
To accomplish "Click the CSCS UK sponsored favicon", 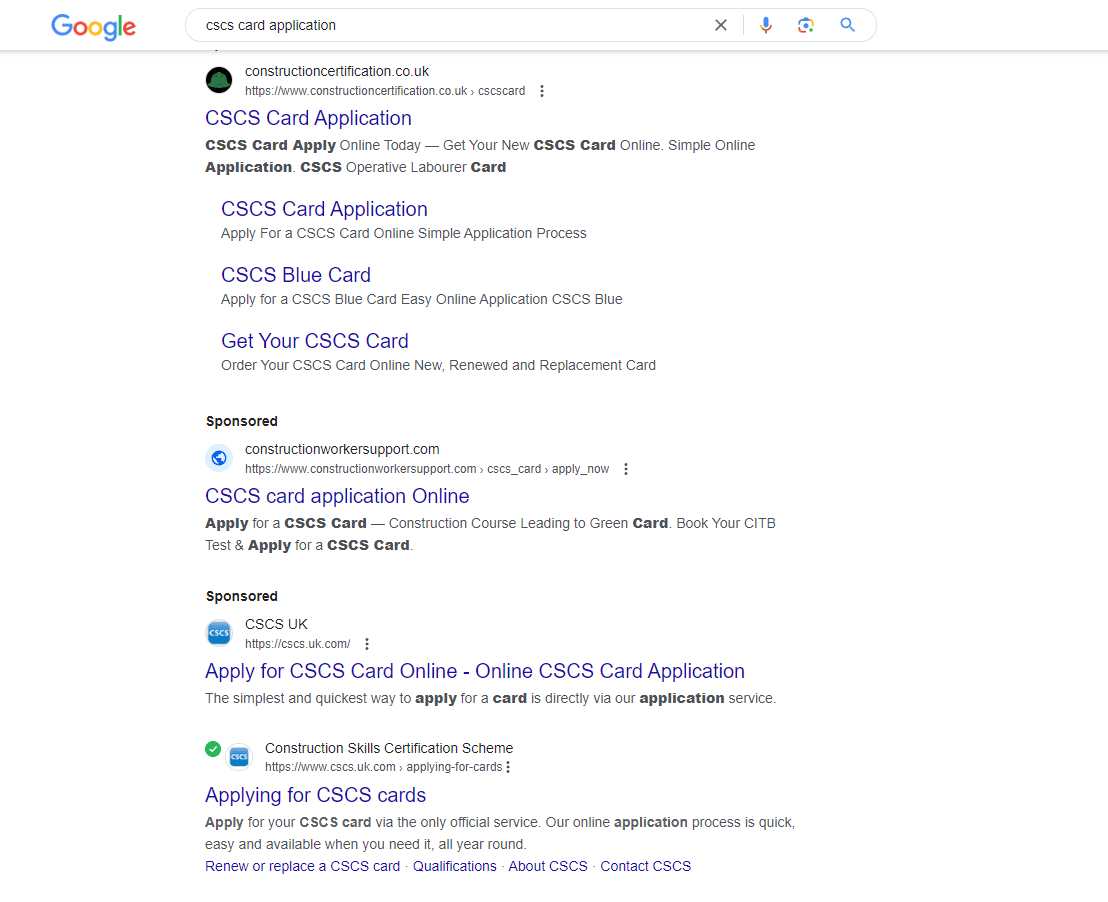I will (219, 633).
